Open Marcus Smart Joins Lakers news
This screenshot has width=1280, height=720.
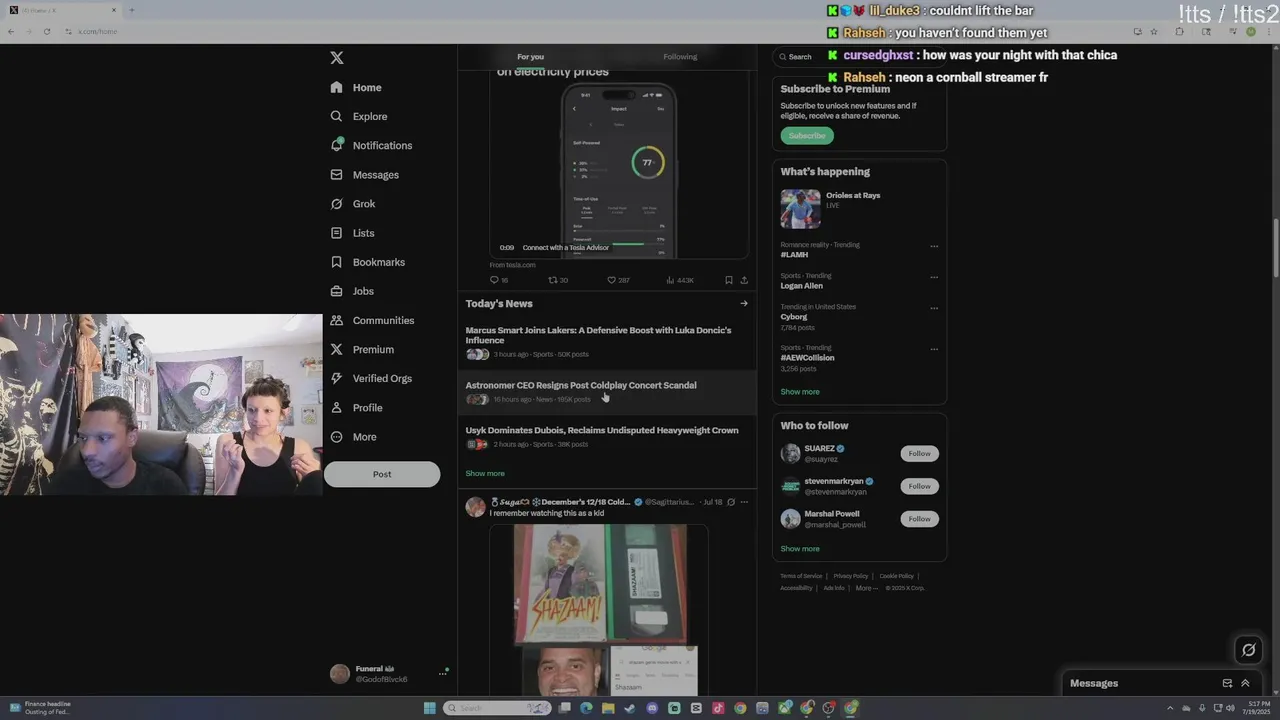[607, 342]
